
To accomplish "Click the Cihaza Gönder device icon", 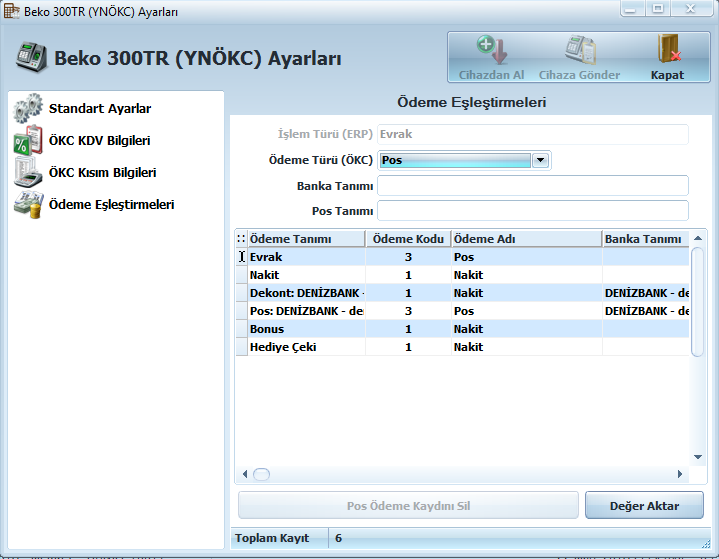I will tap(579, 49).
